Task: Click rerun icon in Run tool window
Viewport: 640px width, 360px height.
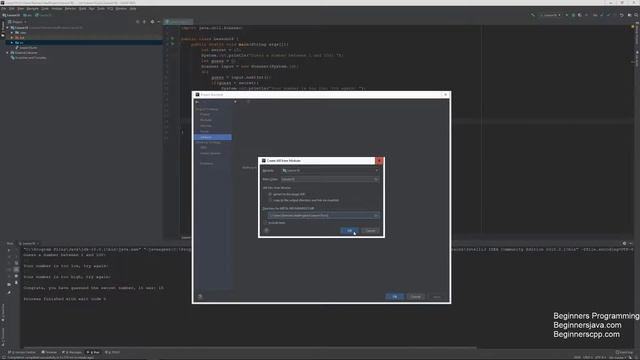Action: [x=9, y=251]
